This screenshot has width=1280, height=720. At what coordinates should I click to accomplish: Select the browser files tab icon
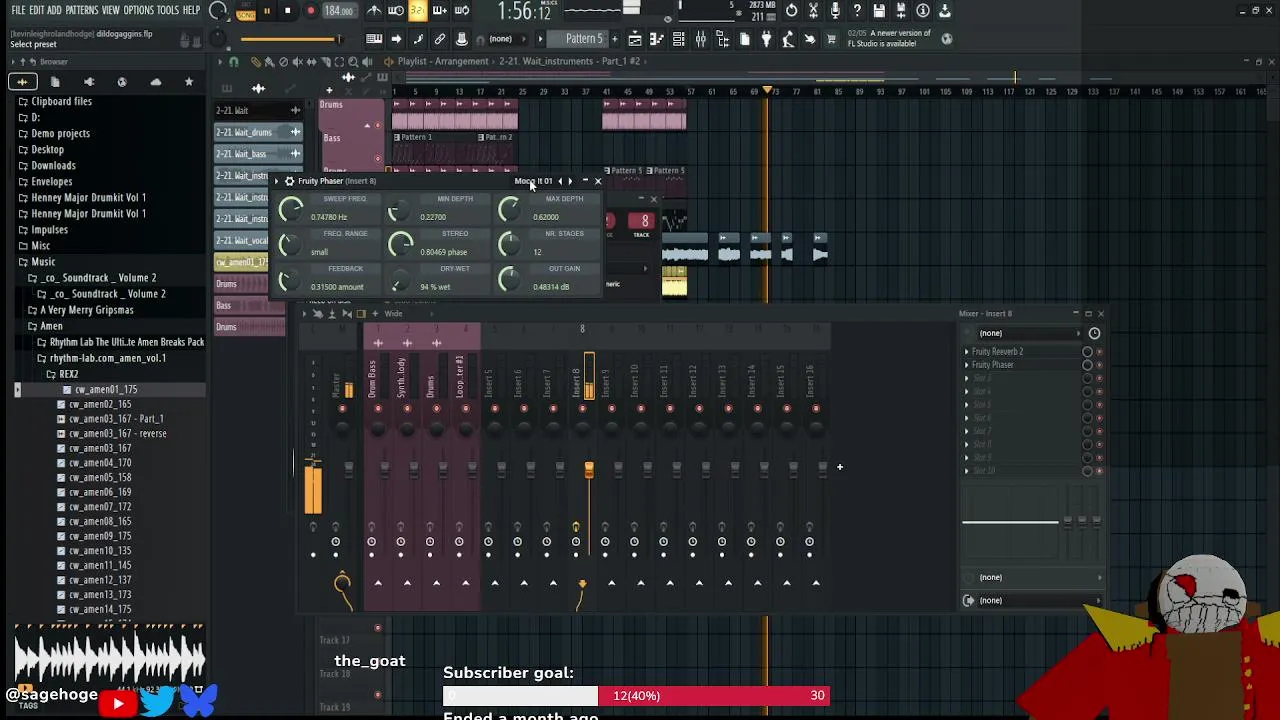point(55,82)
